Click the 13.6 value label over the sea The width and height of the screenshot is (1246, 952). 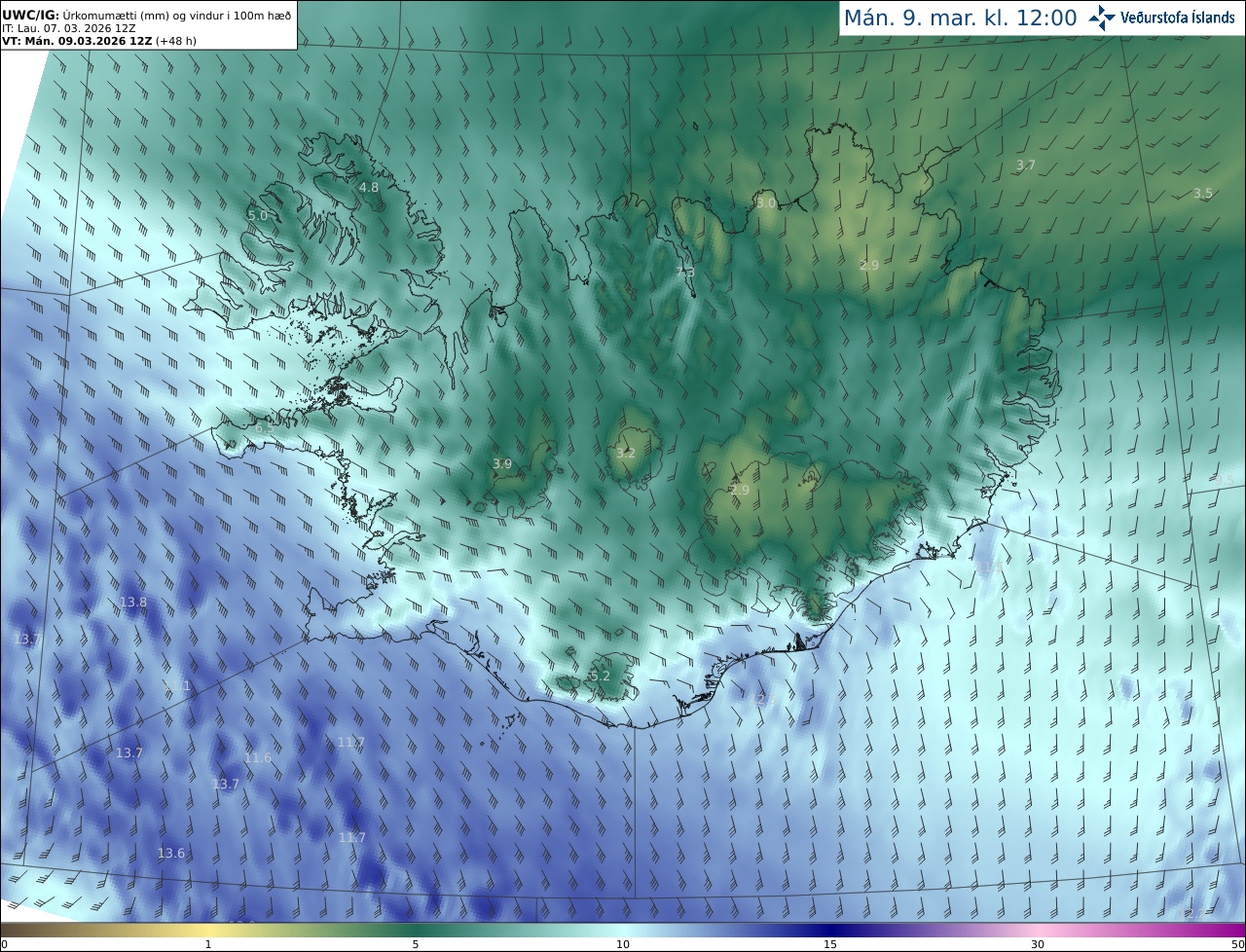pyautogui.click(x=171, y=854)
